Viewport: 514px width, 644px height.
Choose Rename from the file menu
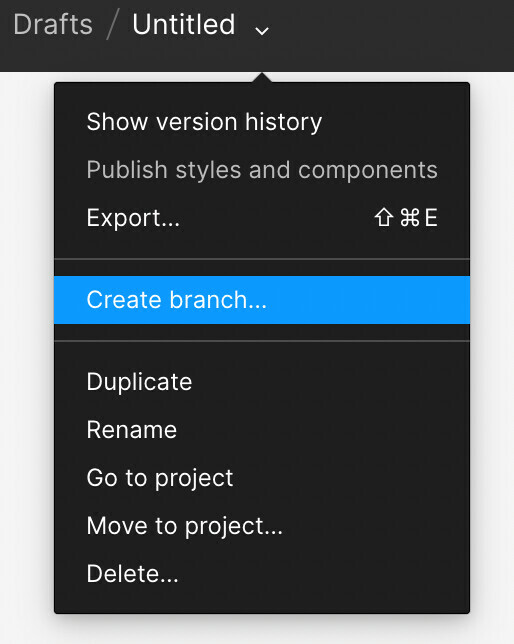point(262,430)
